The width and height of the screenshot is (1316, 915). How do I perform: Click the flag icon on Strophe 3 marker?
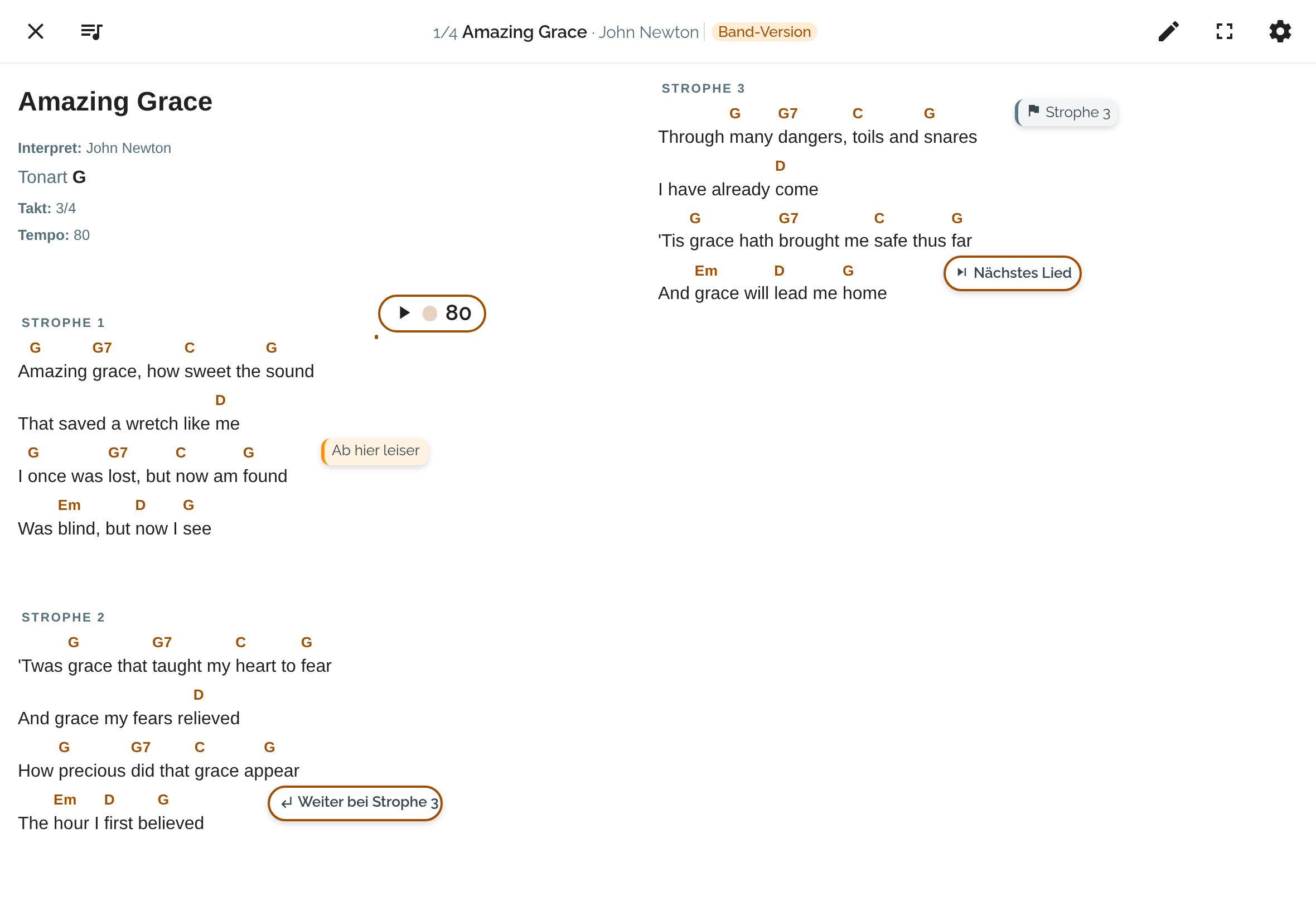(x=1033, y=110)
